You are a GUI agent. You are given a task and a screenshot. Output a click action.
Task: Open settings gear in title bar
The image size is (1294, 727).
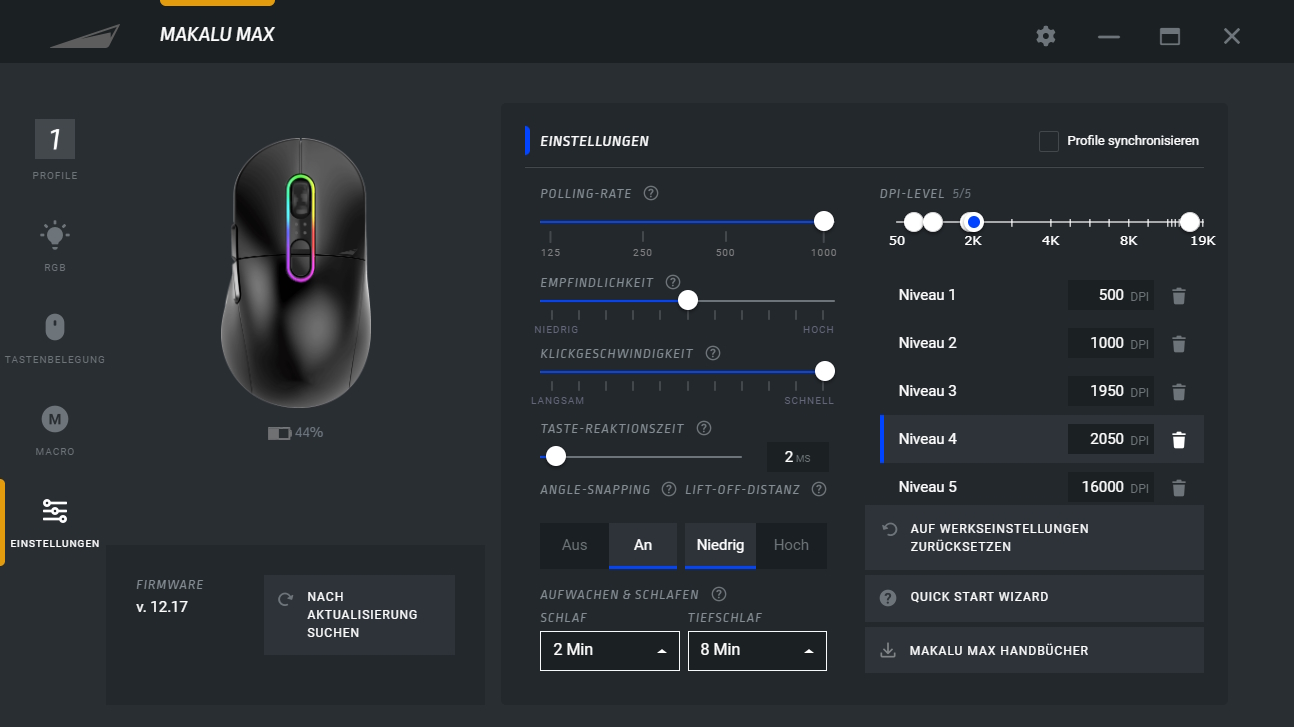click(1046, 36)
